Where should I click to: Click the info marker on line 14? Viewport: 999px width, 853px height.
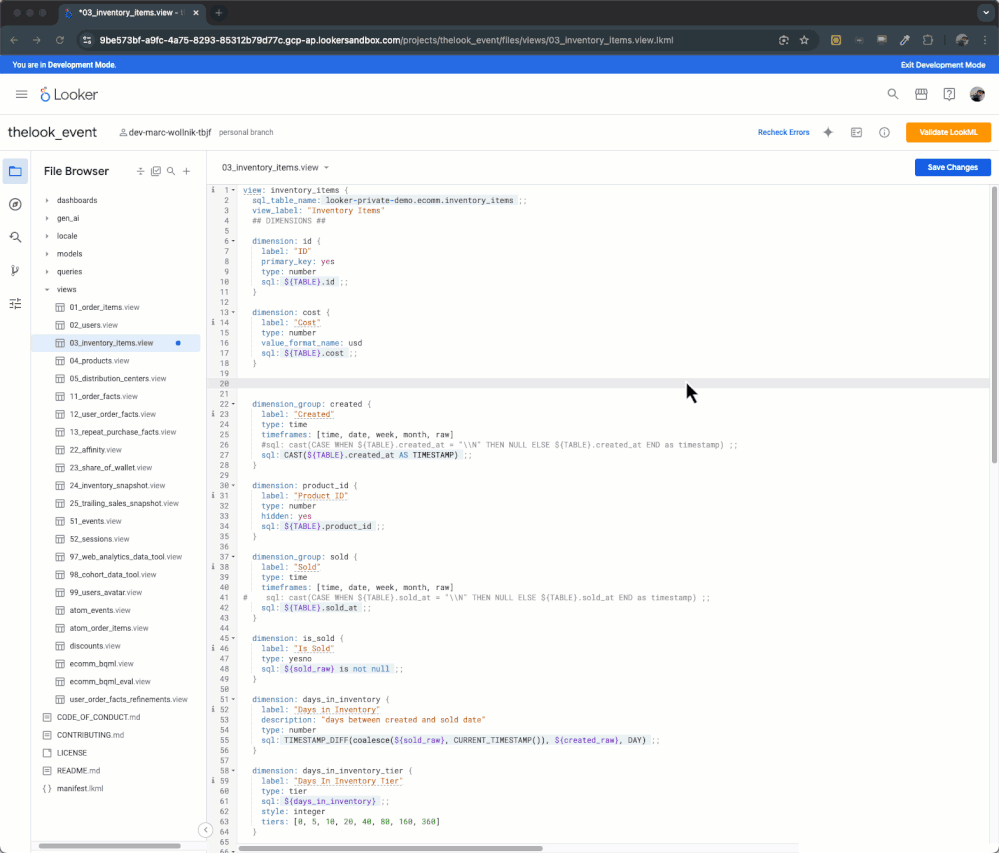[x=213, y=322]
